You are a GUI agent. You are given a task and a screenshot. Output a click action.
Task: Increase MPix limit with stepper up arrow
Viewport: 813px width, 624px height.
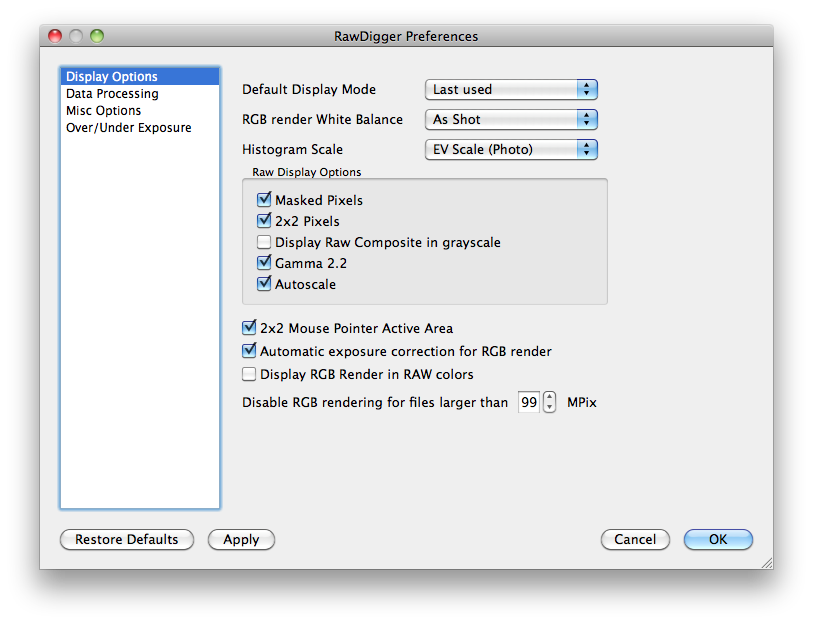550,397
